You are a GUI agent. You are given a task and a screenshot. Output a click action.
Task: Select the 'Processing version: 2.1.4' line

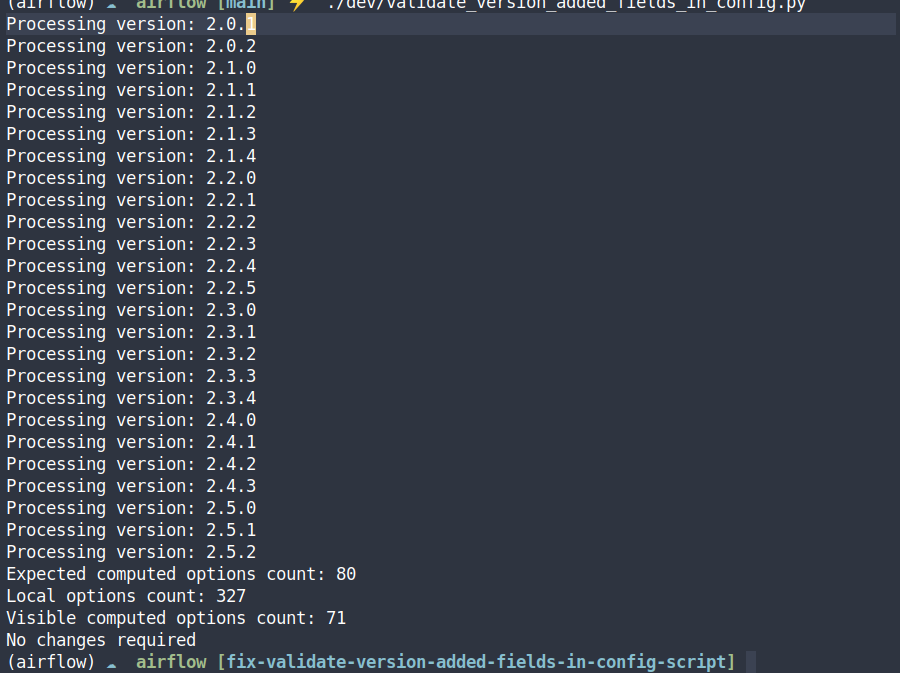tap(131, 156)
